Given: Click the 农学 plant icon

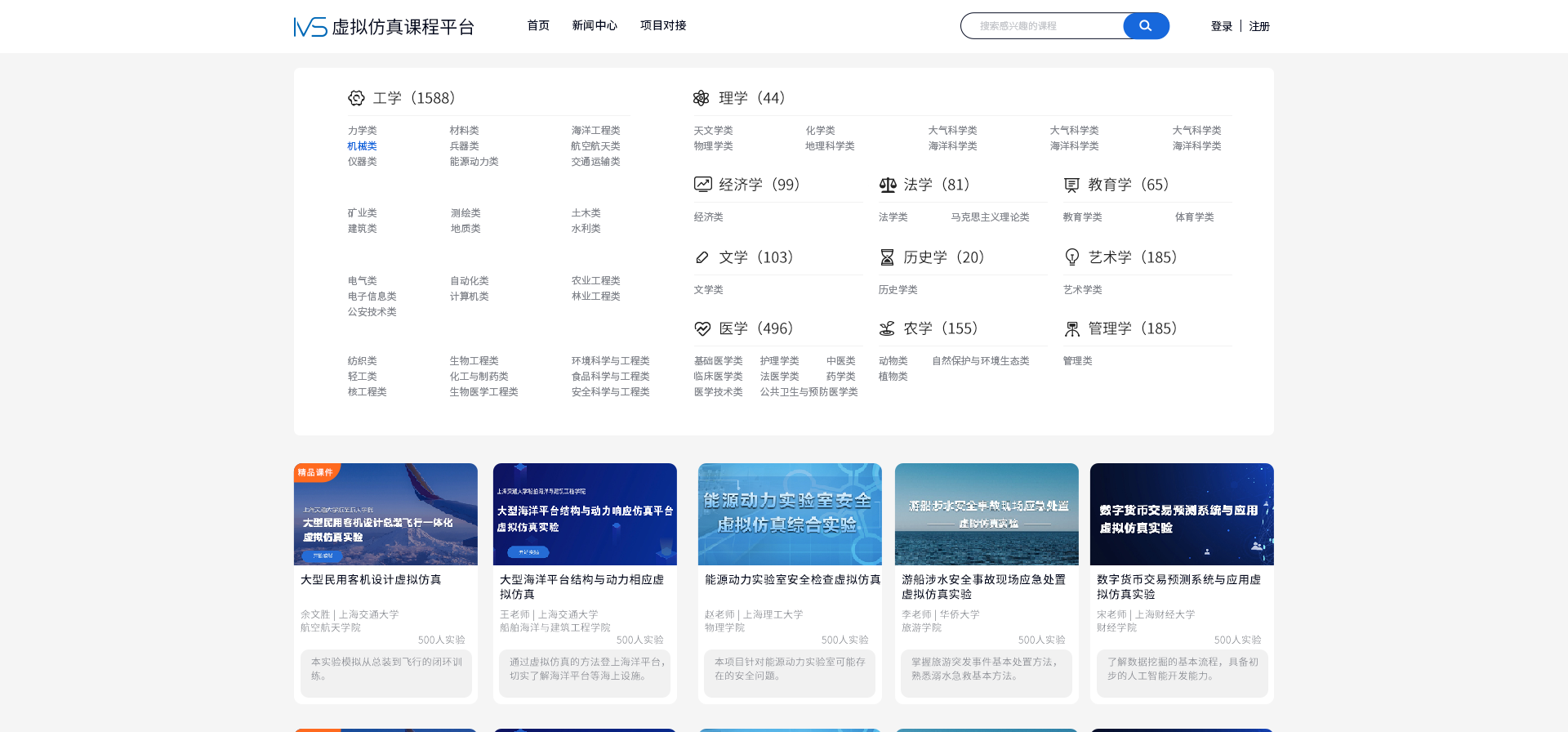Looking at the screenshot, I should [x=887, y=328].
